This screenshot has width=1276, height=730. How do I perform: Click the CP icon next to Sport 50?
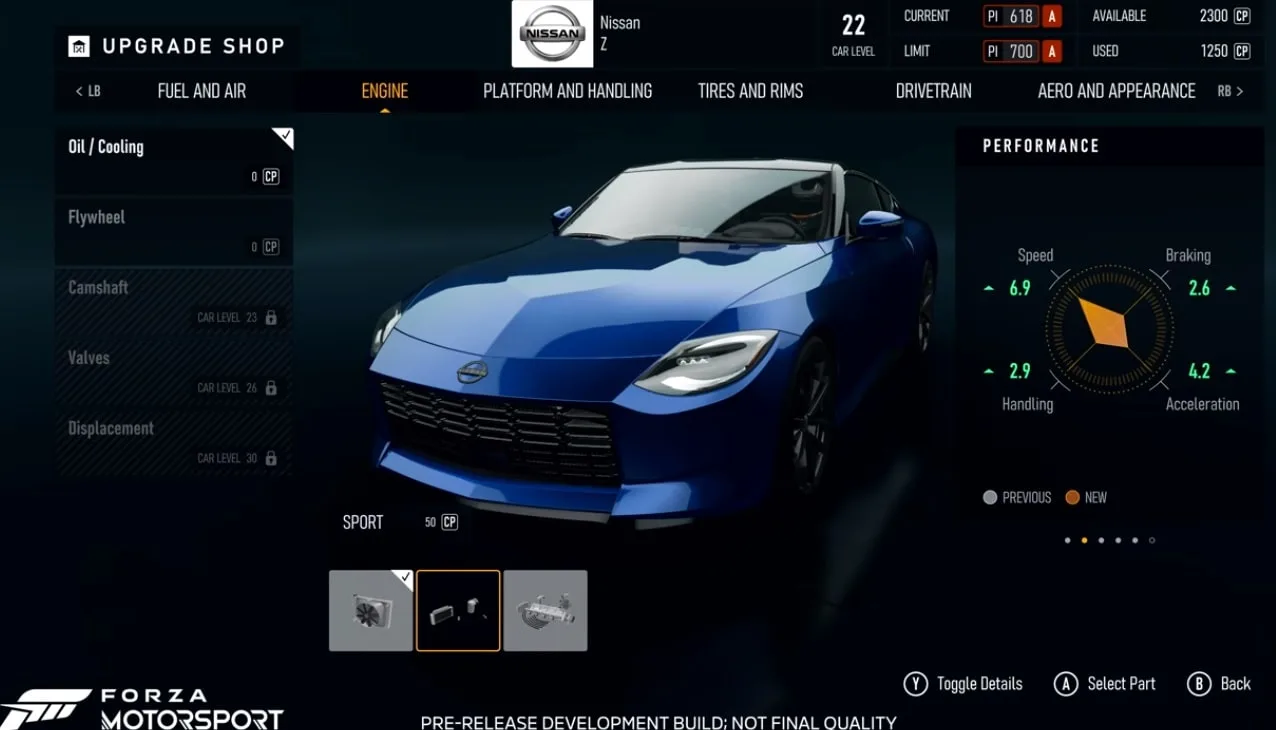(450, 522)
